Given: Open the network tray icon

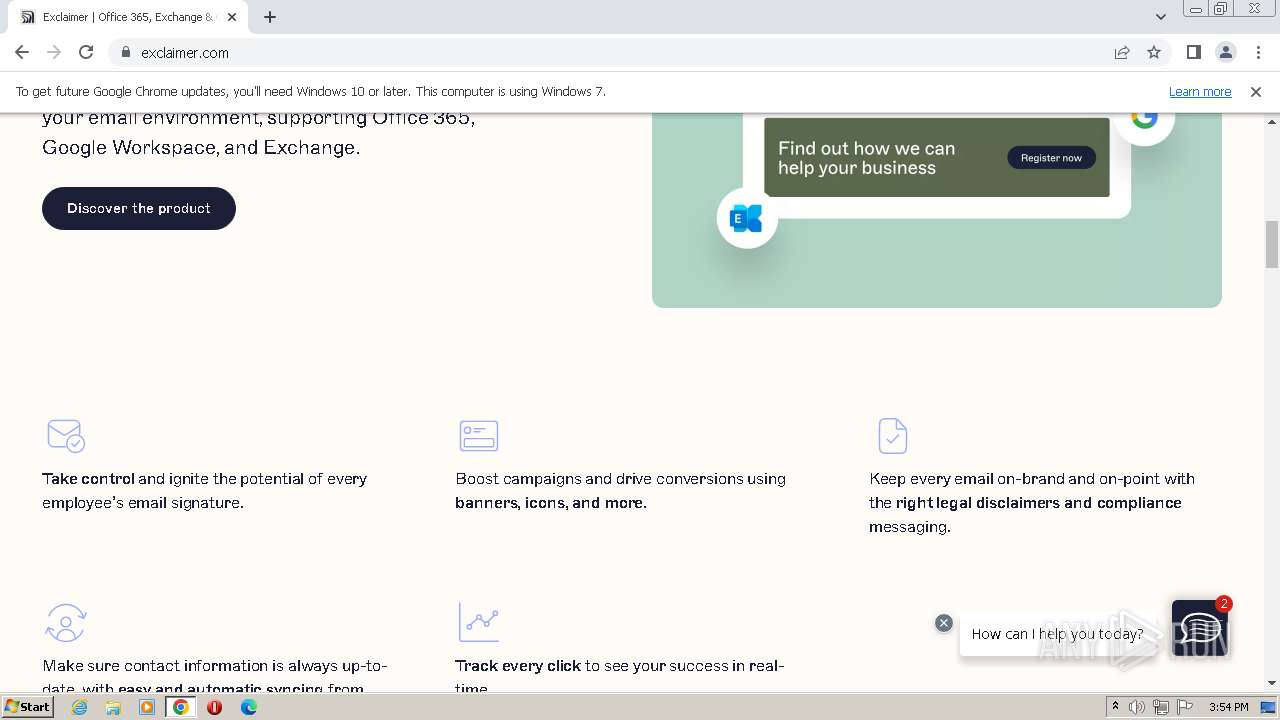Looking at the screenshot, I should 1161,707.
